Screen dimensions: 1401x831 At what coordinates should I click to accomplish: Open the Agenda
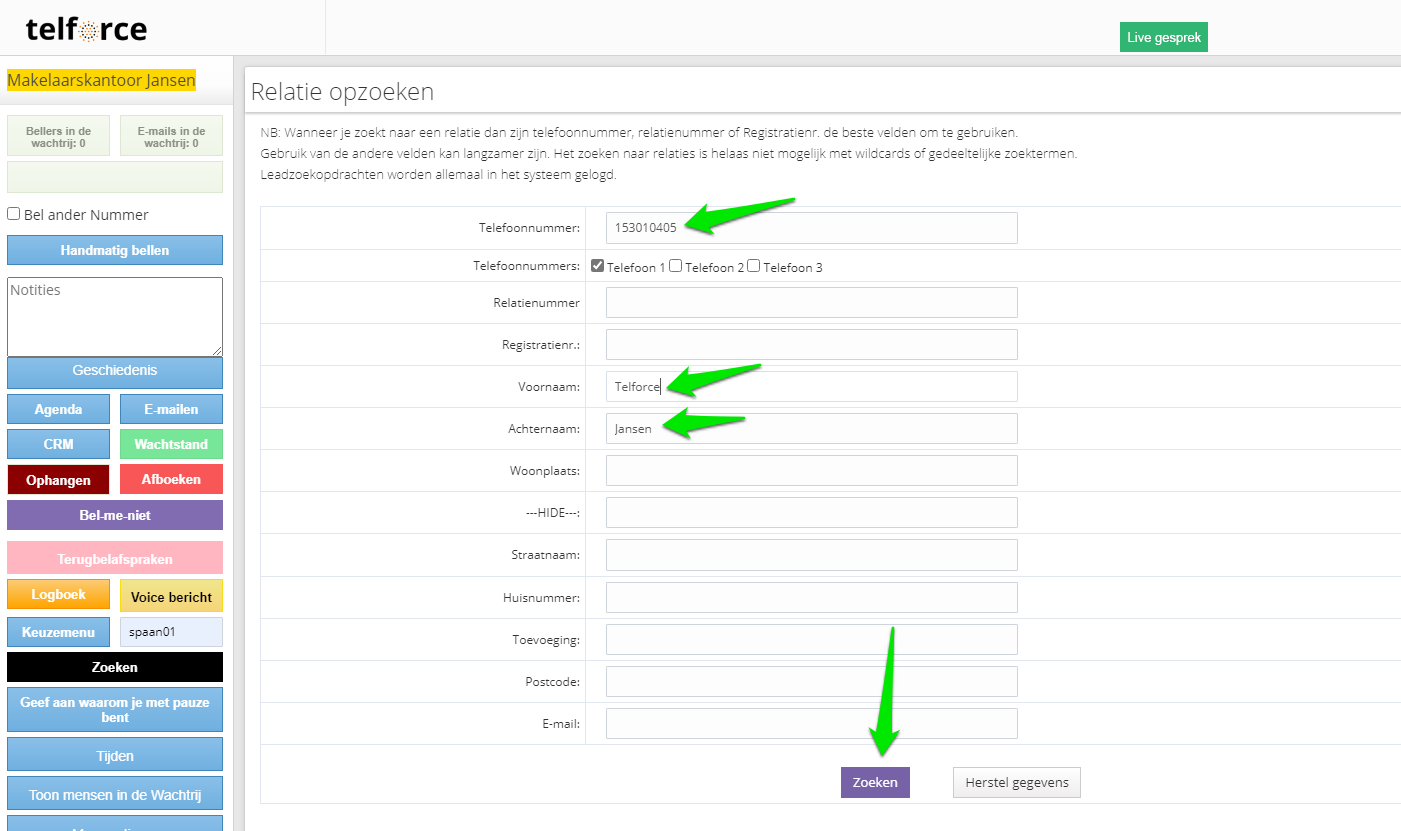(x=58, y=409)
